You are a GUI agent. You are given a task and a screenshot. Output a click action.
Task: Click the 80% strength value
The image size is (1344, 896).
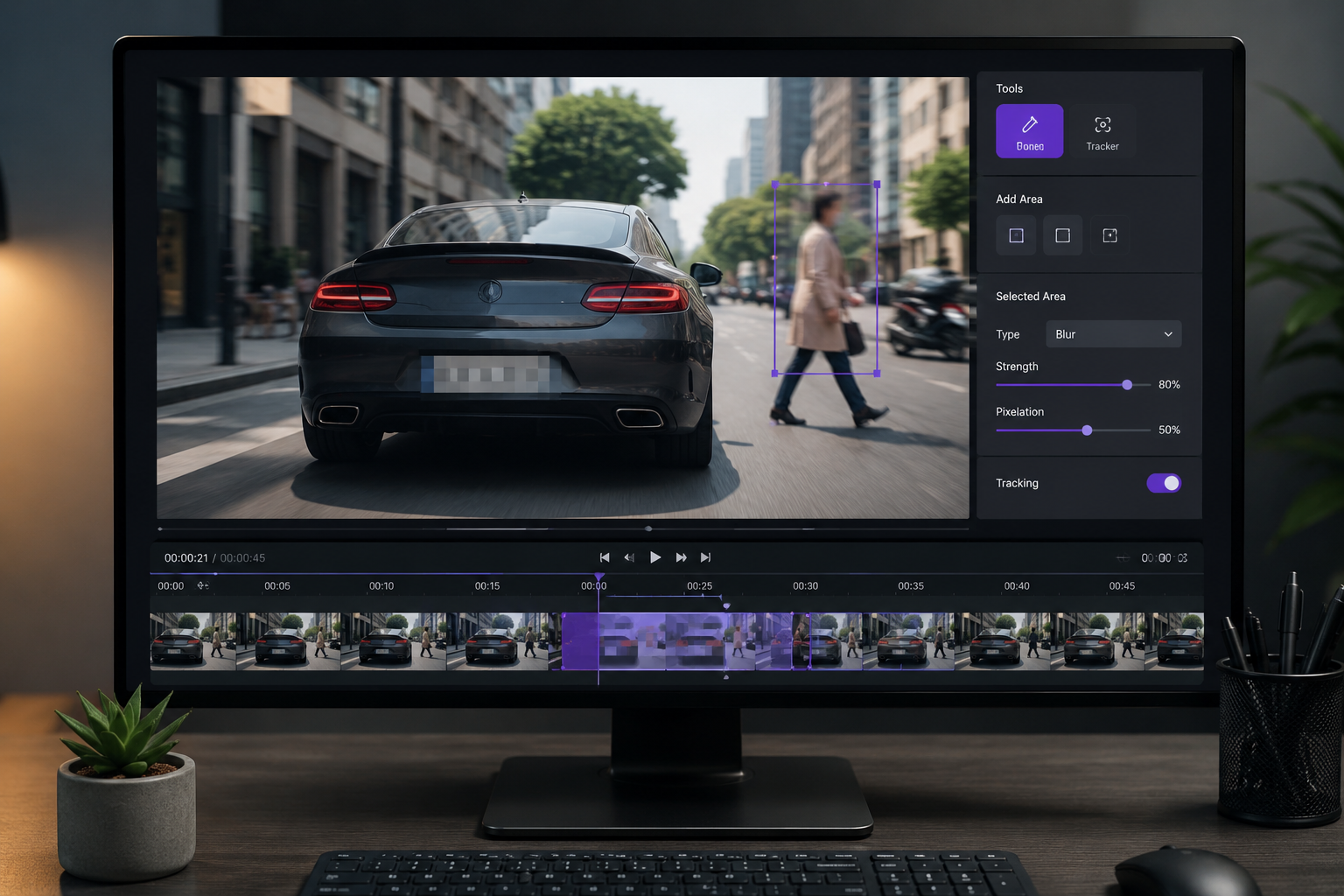click(x=1169, y=385)
